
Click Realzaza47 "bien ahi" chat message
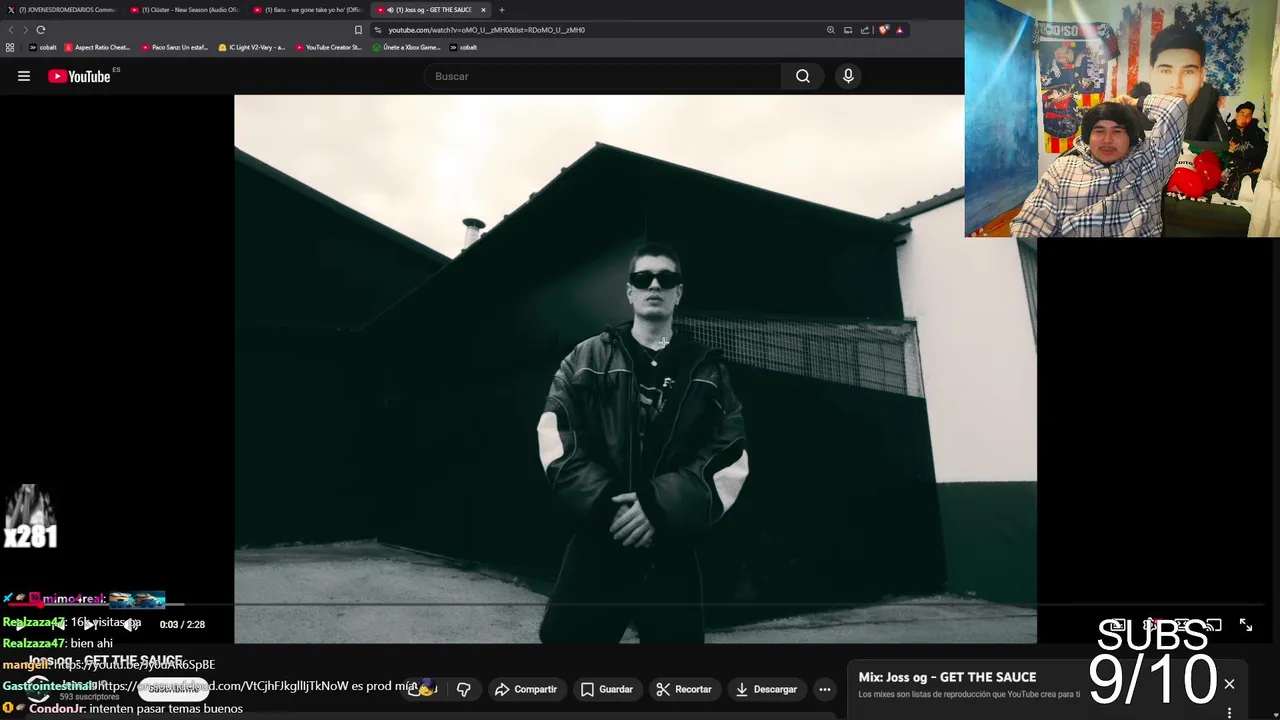[x=58, y=643]
